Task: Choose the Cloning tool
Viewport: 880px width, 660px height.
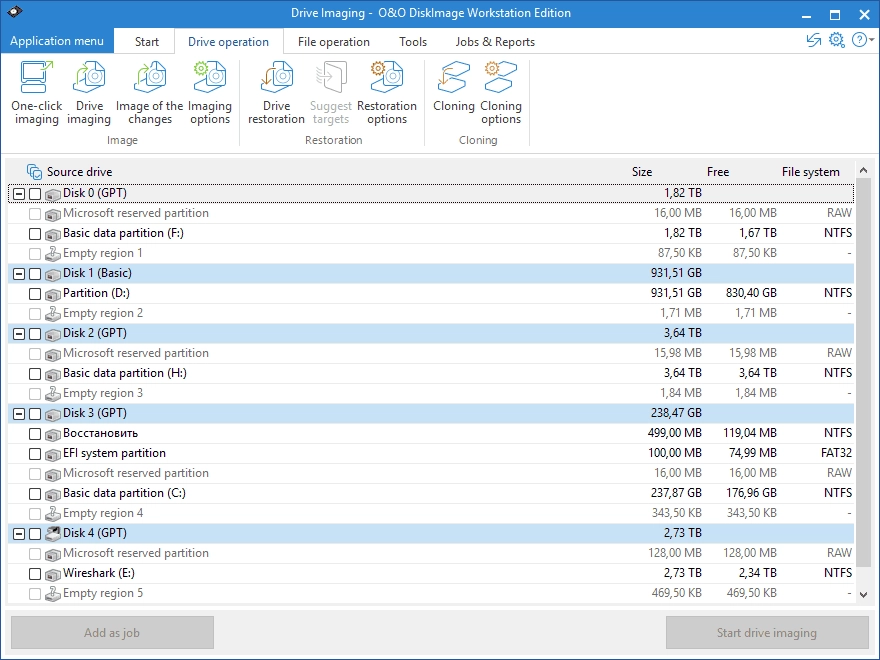Action: pos(453,88)
